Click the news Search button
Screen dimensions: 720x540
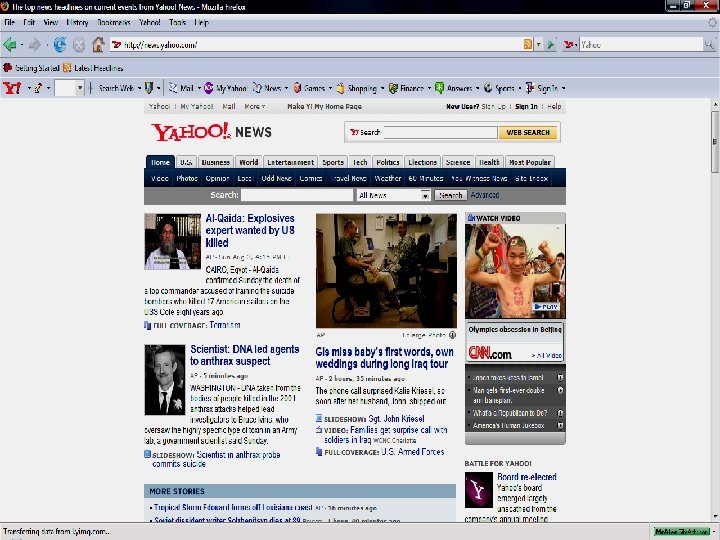pyautogui.click(x=450, y=195)
